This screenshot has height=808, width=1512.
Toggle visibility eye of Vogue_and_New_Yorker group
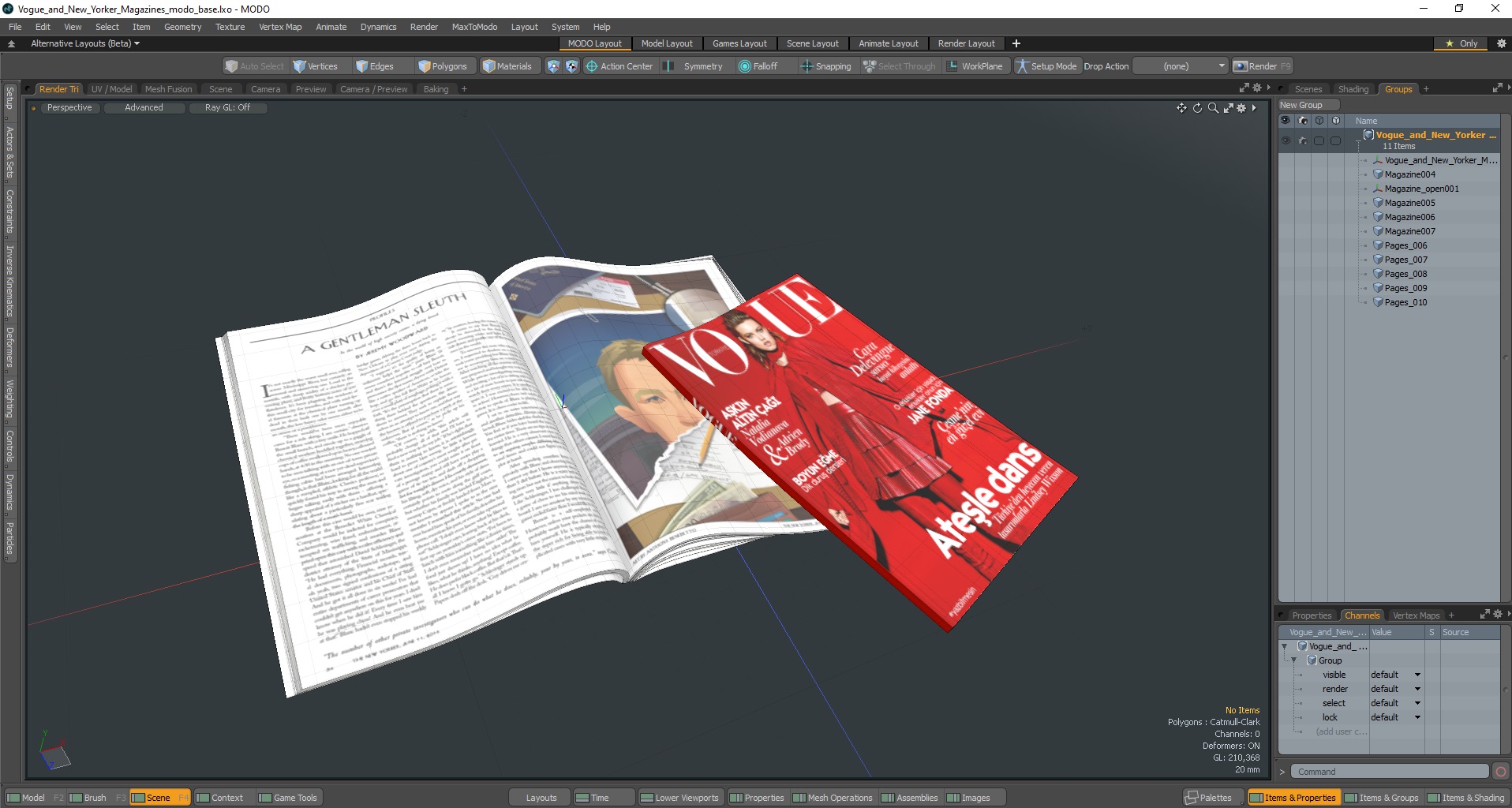1286,140
